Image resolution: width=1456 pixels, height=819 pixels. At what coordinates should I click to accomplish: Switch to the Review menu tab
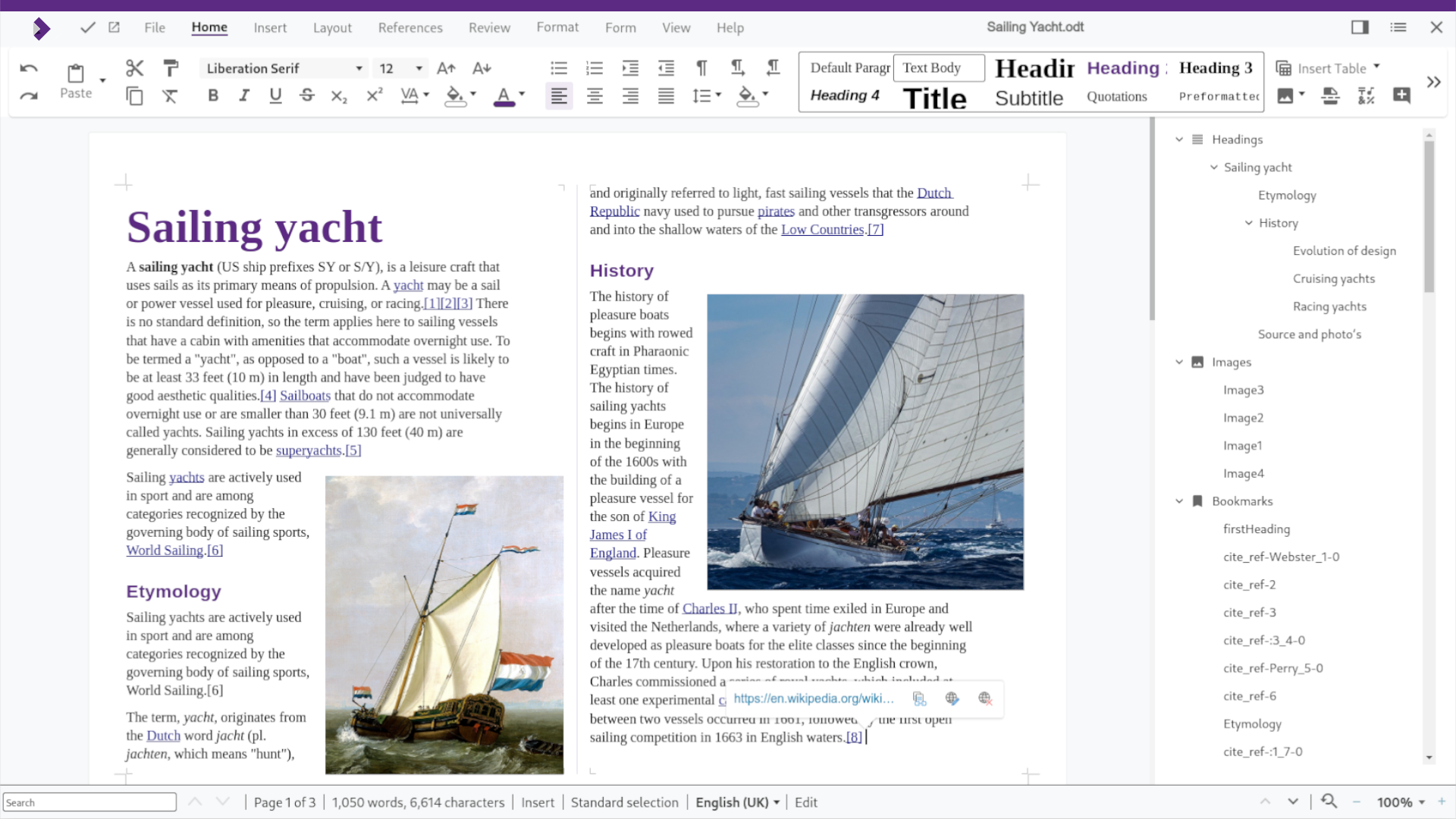click(489, 27)
